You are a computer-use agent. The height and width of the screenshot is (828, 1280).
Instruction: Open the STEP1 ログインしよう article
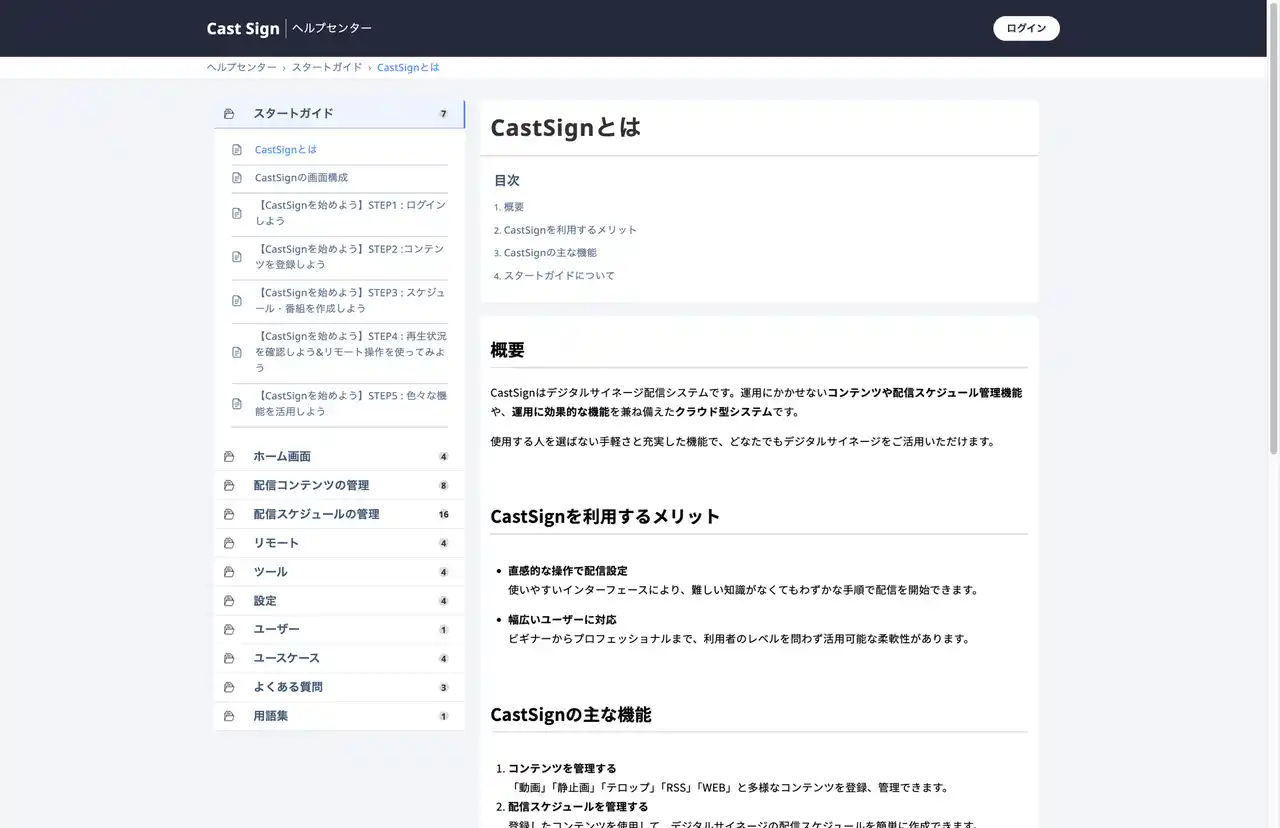pyautogui.click(x=349, y=212)
